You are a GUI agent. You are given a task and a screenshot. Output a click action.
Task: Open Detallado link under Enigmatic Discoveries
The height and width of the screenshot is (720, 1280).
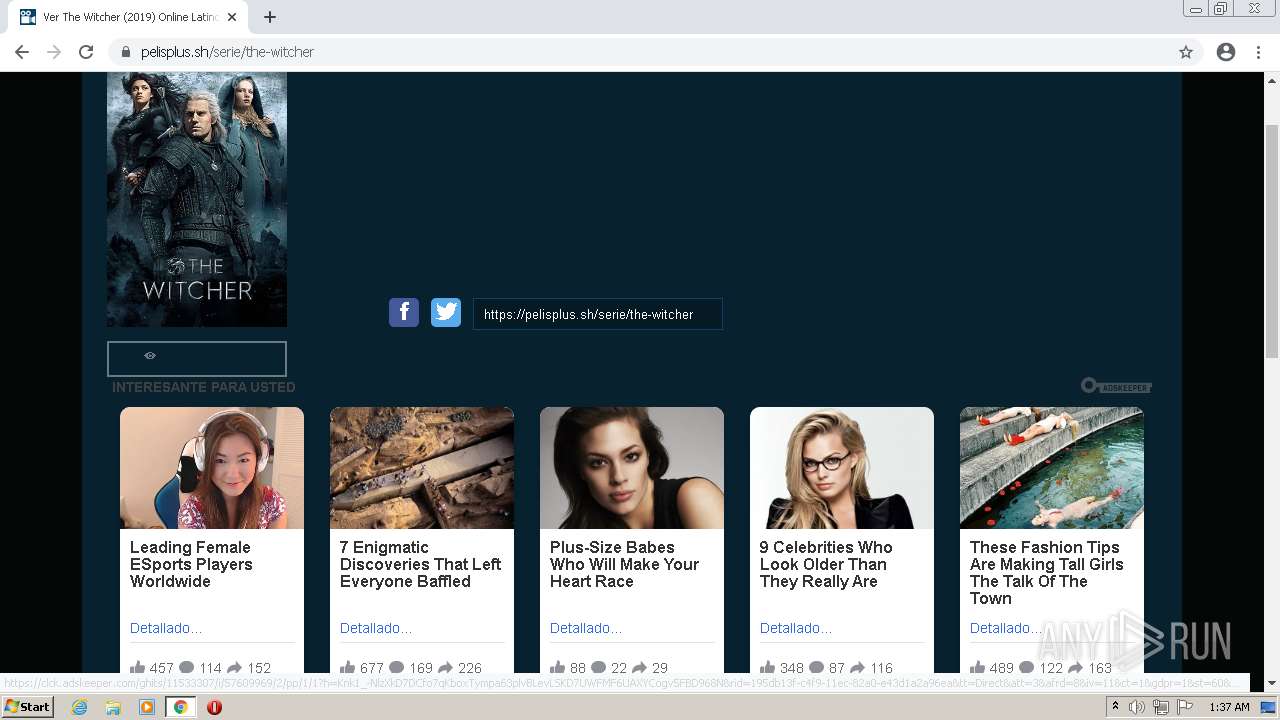[376, 628]
